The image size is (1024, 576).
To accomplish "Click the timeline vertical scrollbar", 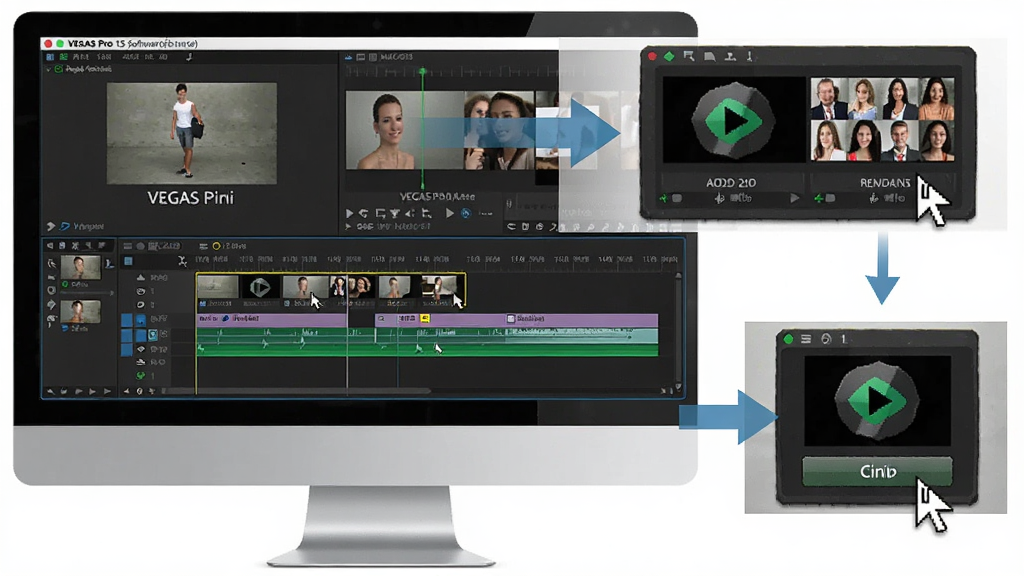I will pyautogui.click(x=679, y=330).
